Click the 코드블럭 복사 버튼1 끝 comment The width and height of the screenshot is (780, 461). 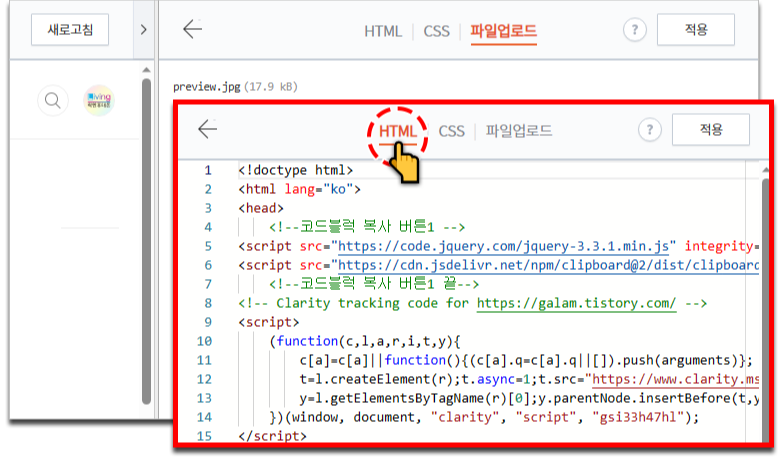point(374,284)
